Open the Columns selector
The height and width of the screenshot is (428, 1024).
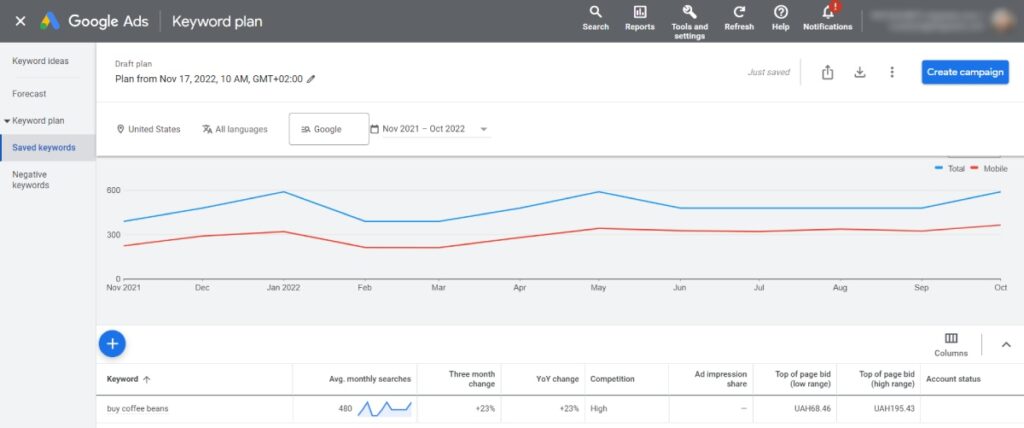(x=951, y=344)
